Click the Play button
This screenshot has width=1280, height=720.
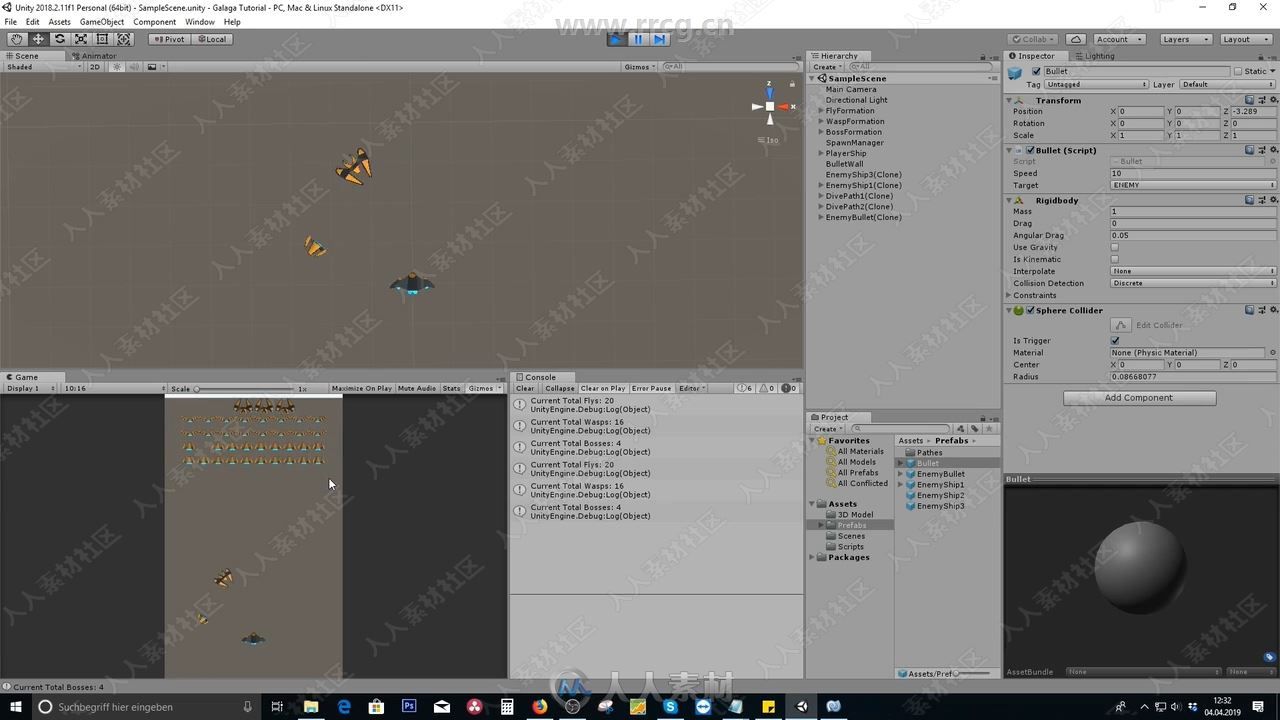(617, 39)
